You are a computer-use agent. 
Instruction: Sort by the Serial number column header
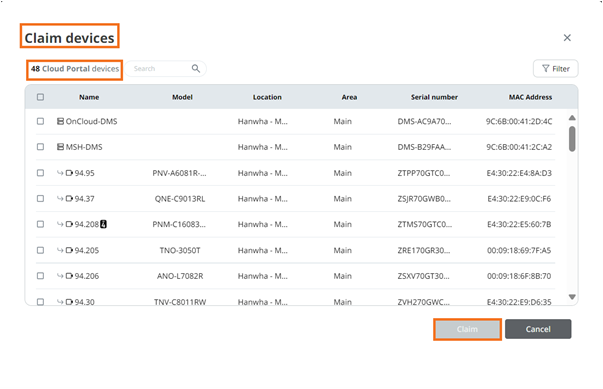click(434, 97)
